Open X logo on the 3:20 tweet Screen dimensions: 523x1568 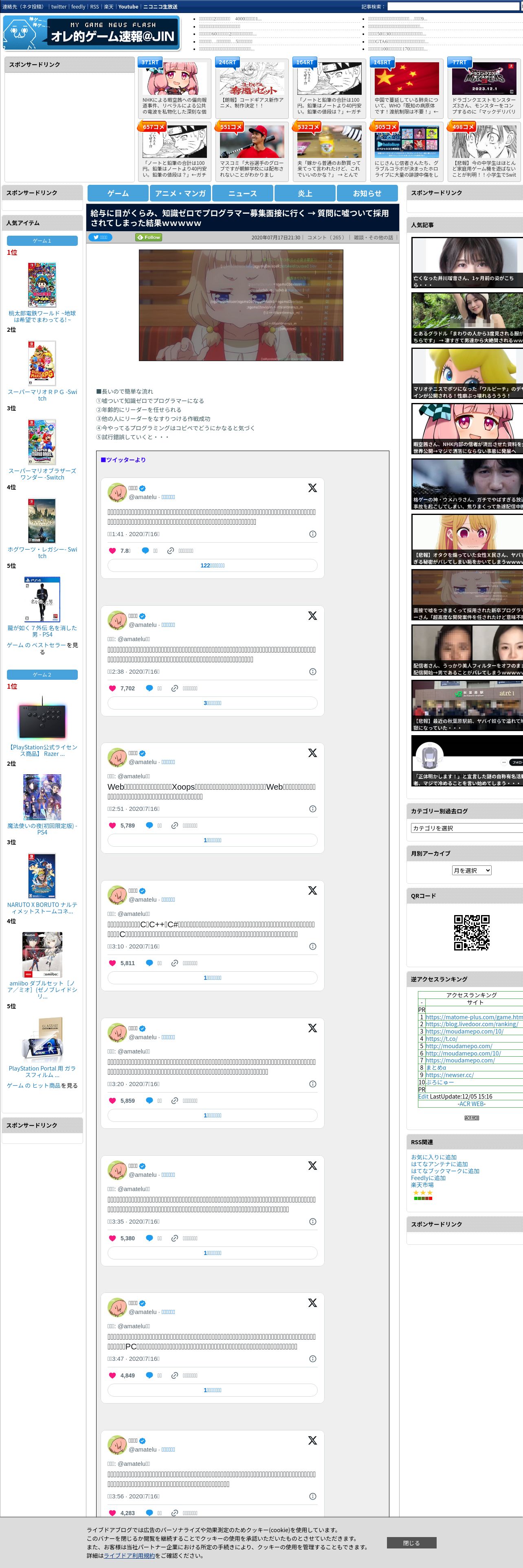pyautogui.click(x=312, y=1027)
